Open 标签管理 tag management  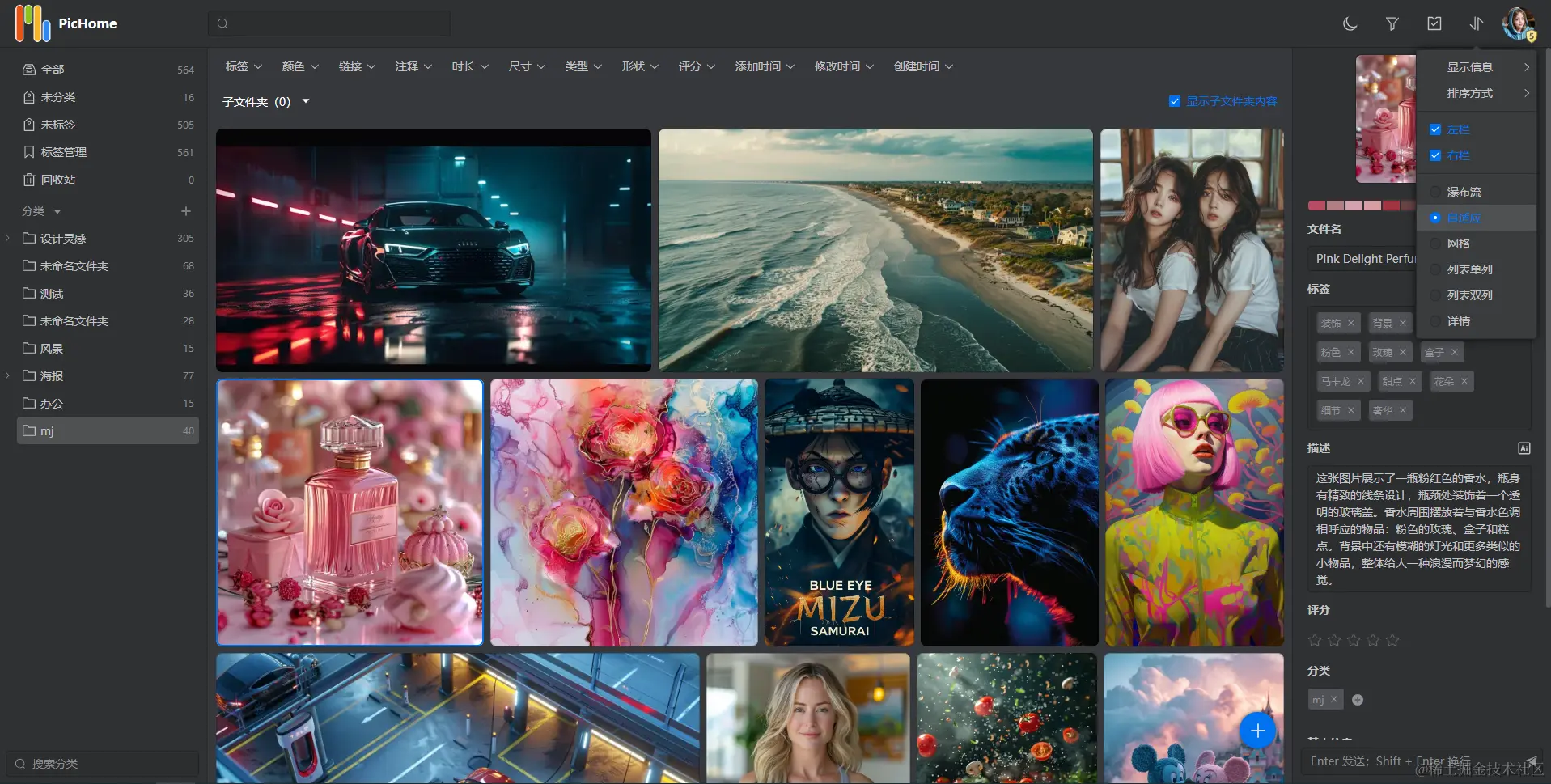[x=108, y=152]
